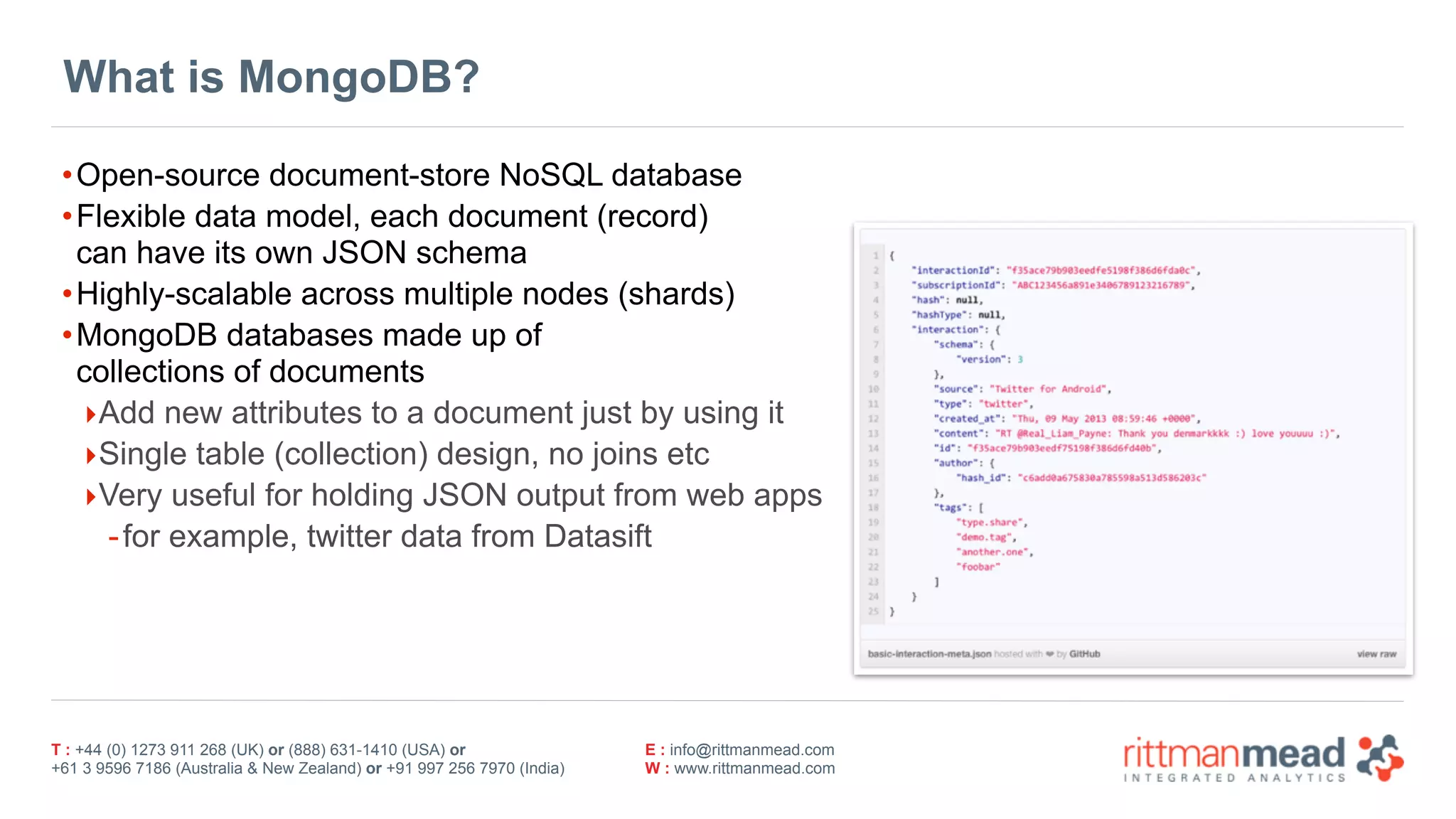Image resolution: width=1456 pixels, height=819 pixels.
Task: Click 'Highly-scalable across multiple nodes (shards)' bullet
Action: 405,294
